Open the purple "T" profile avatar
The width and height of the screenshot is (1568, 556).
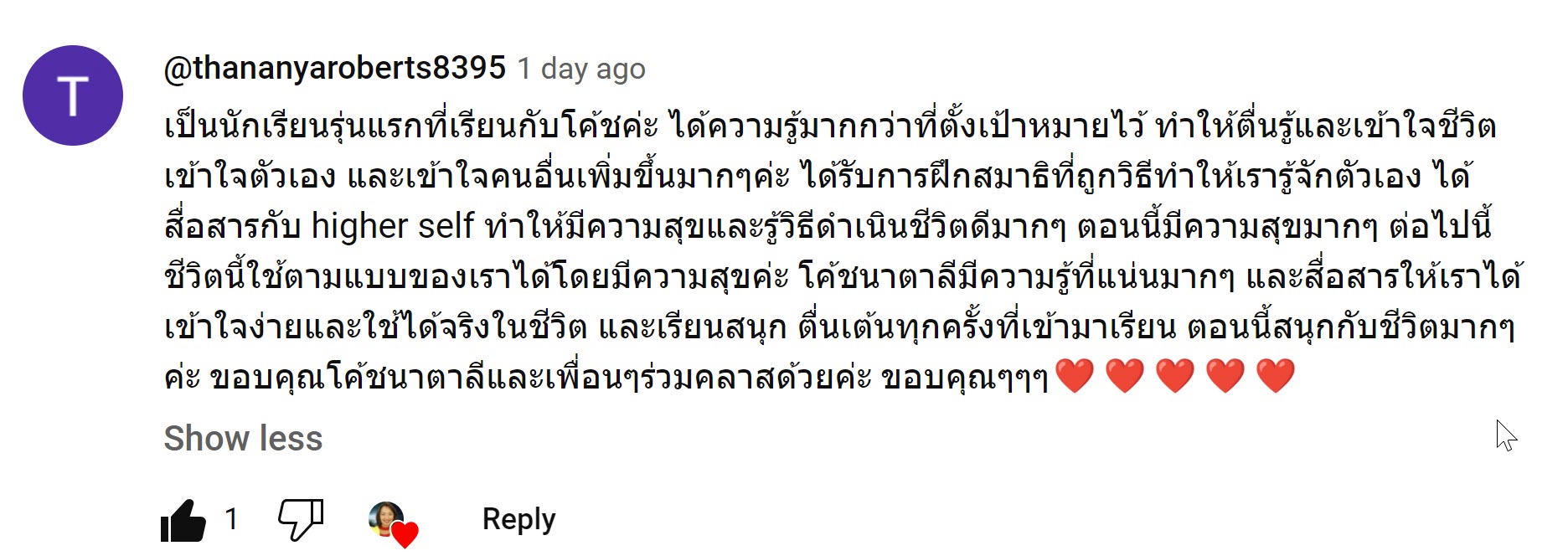(x=73, y=95)
